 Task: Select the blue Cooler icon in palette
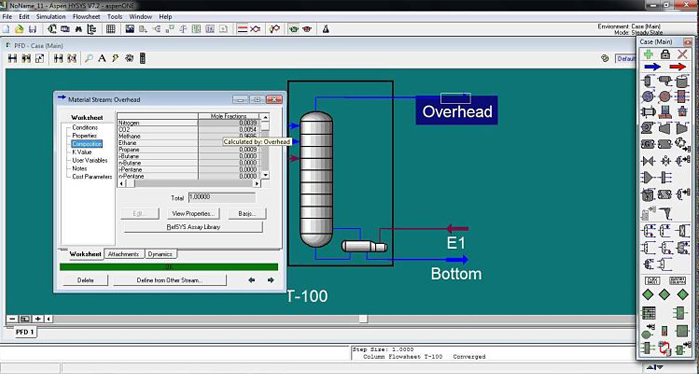pyautogui.click(x=648, y=96)
